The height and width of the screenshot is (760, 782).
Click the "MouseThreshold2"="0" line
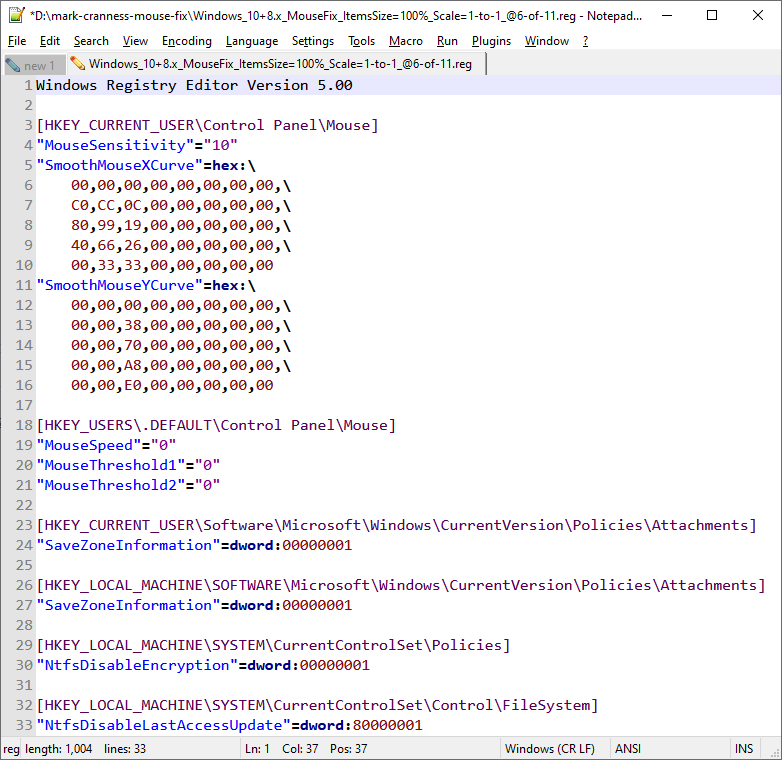(x=128, y=485)
